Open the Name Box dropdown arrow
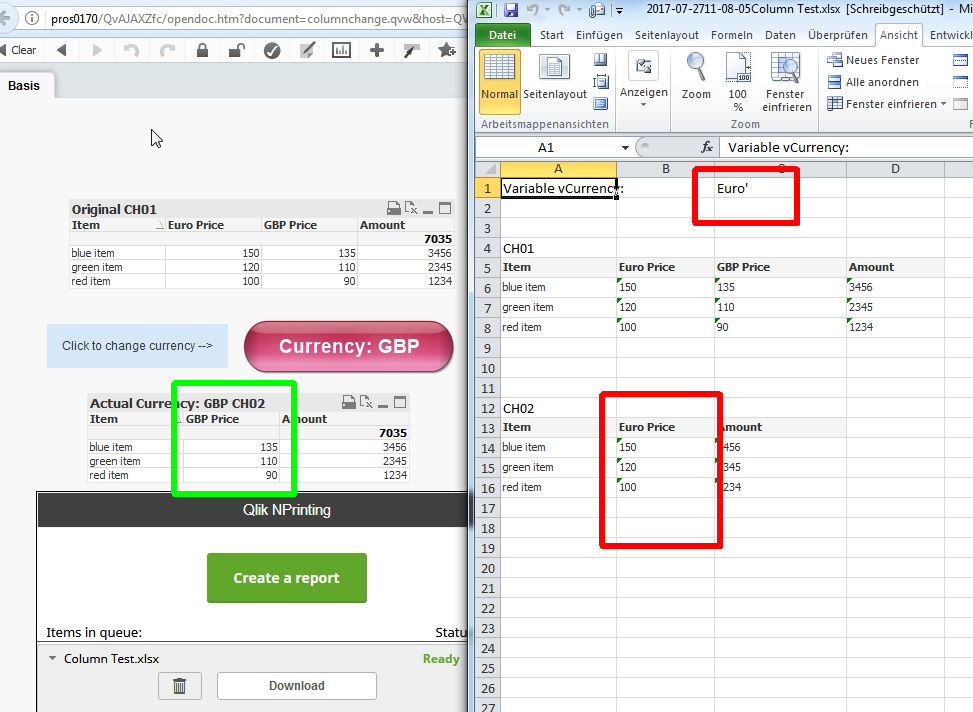973x712 pixels. [x=625, y=147]
